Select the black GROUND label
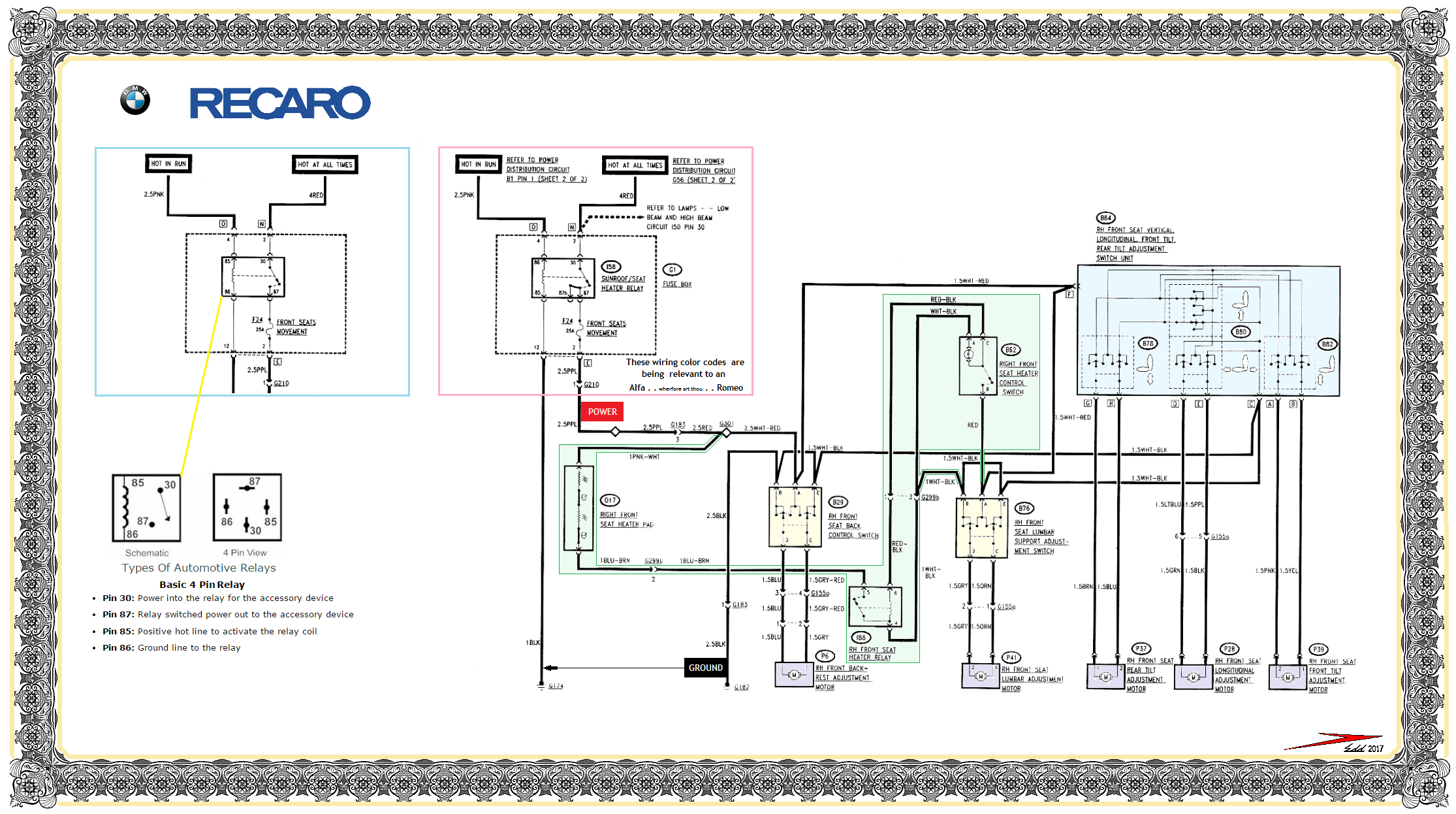Image resolution: width=1456 pixels, height=814 pixels. 706,668
